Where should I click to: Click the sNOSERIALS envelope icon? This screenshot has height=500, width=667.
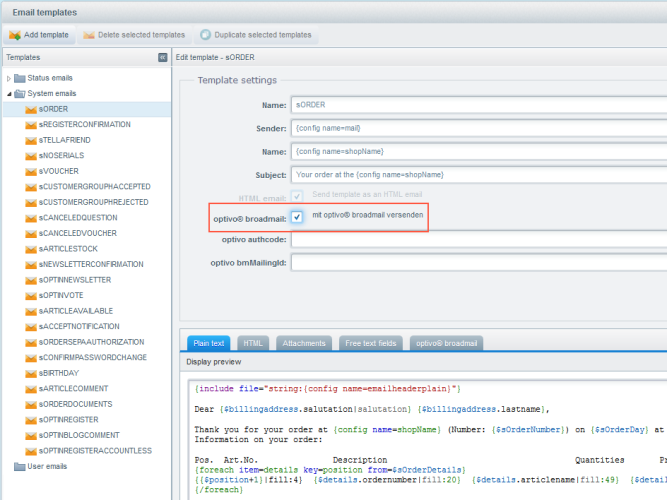(31, 156)
